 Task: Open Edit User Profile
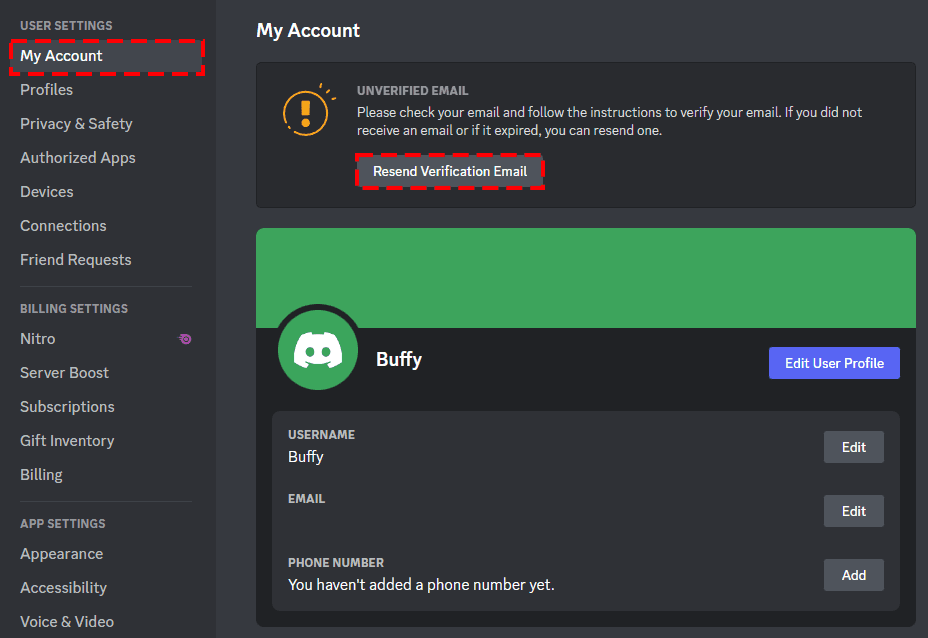(834, 362)
